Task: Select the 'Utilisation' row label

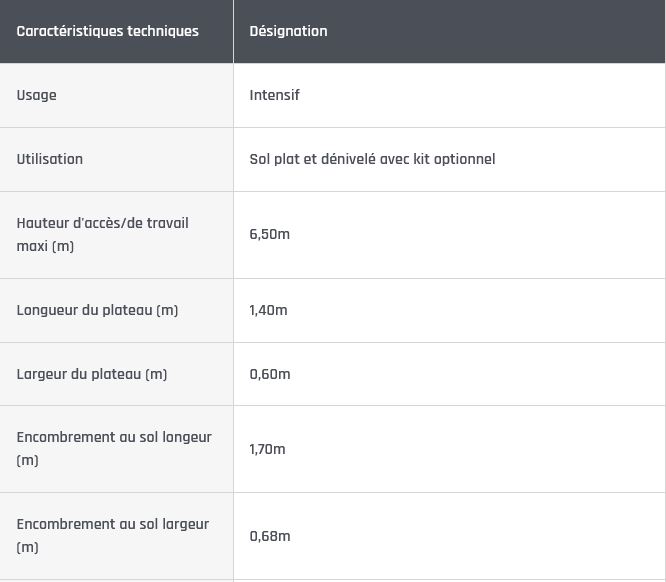Action: (50, 159)
